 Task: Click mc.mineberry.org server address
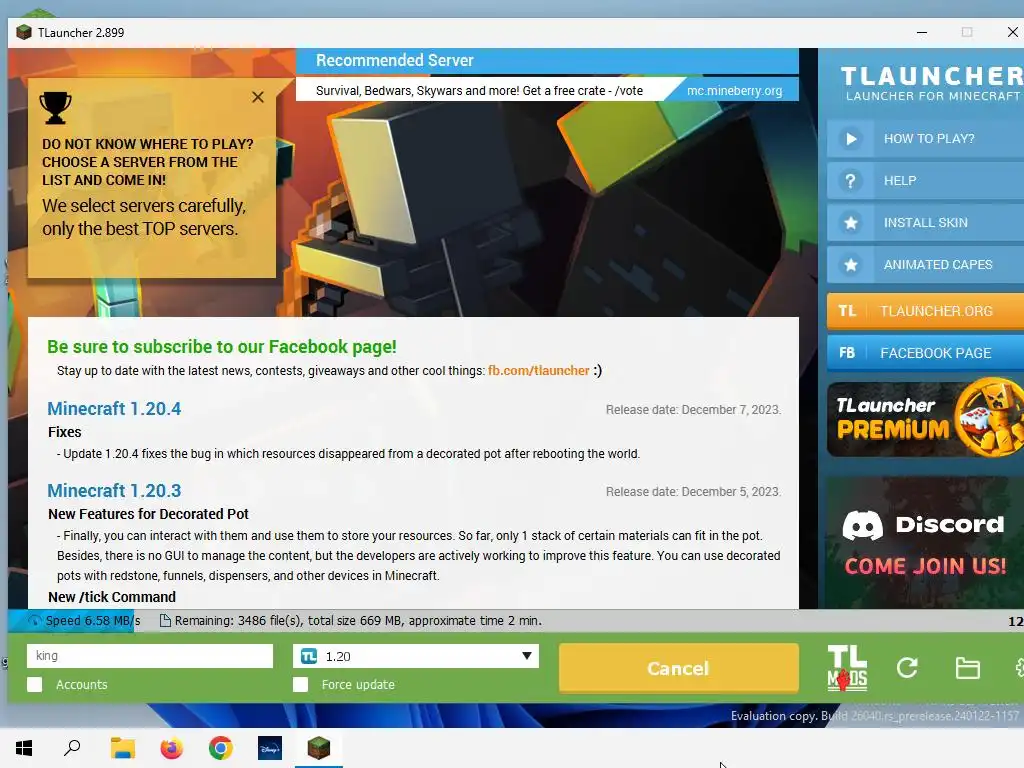pos(735,91)
